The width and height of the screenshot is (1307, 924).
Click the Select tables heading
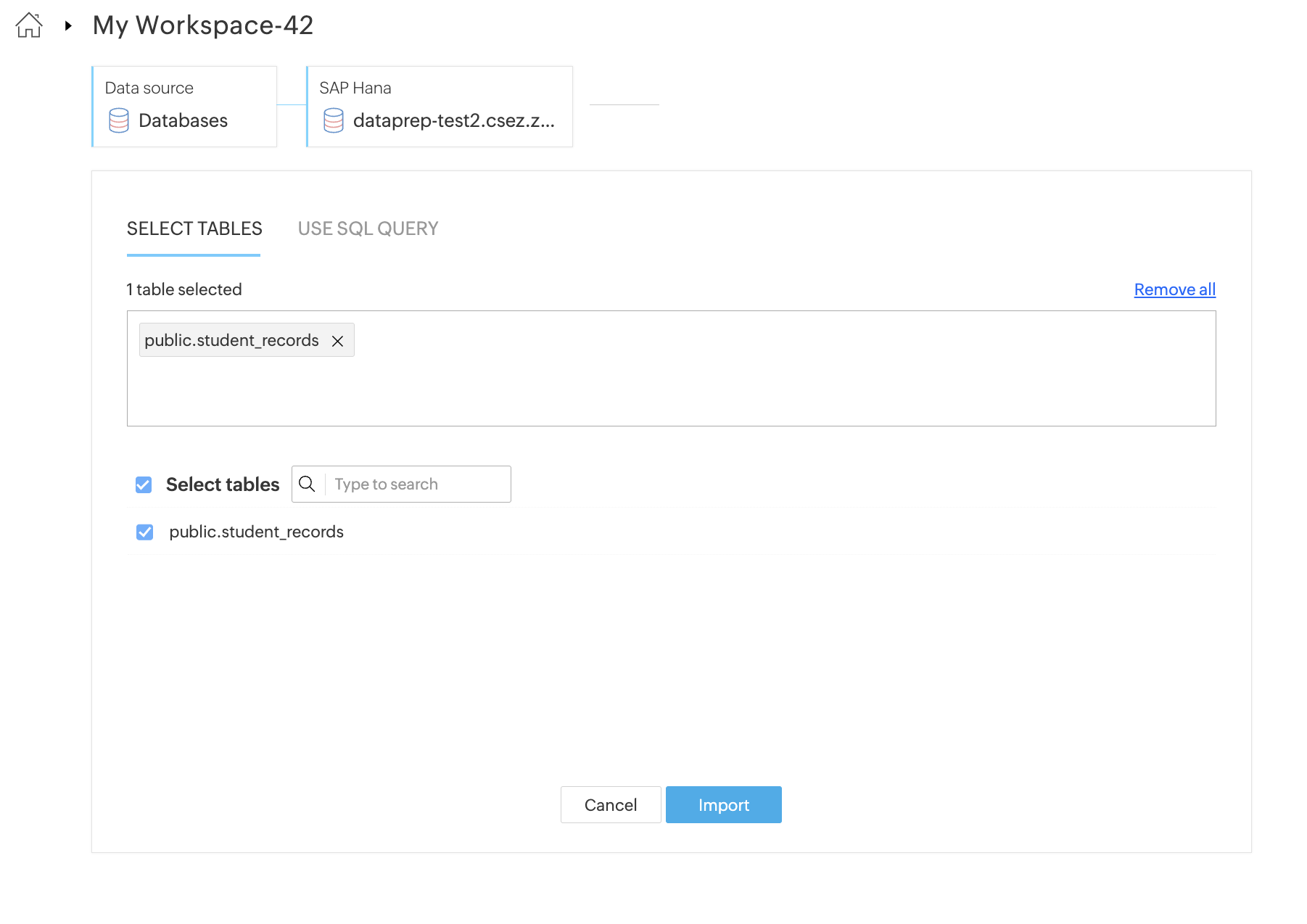click(223, 484)
